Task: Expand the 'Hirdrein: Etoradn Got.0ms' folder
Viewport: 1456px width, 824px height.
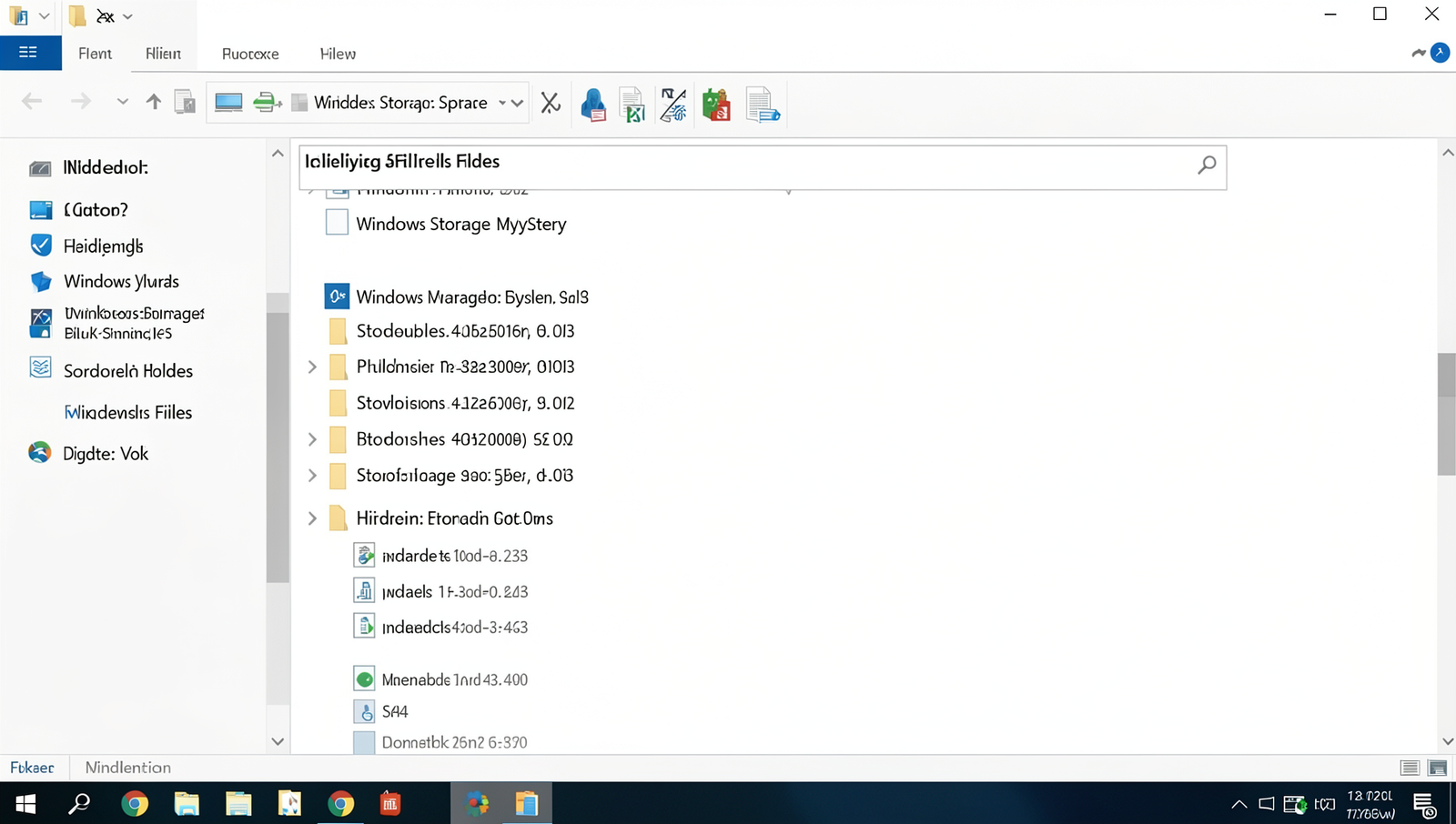Action: [312, 518]
